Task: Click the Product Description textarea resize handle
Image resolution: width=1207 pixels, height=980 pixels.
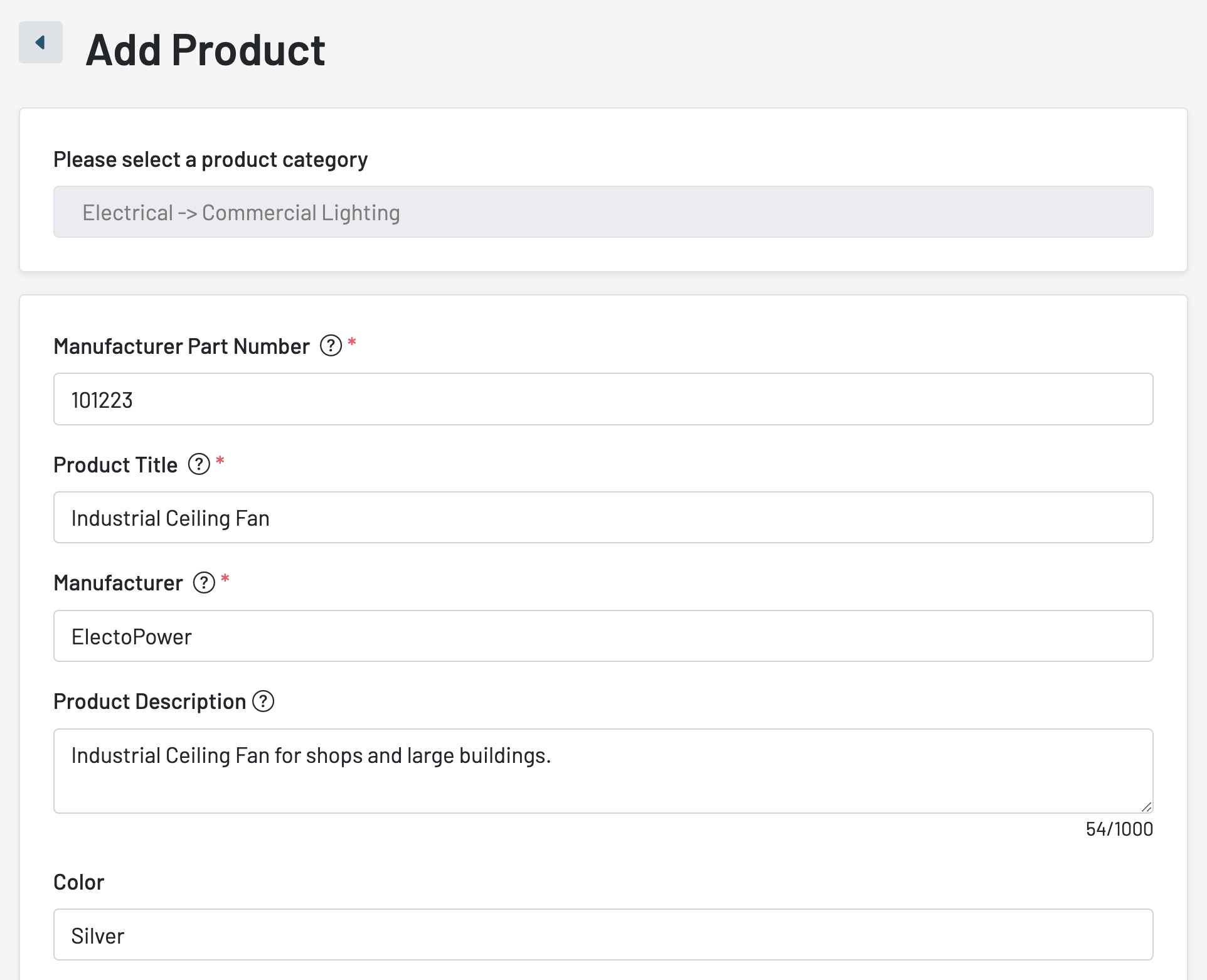Action: click(1146, 807)
